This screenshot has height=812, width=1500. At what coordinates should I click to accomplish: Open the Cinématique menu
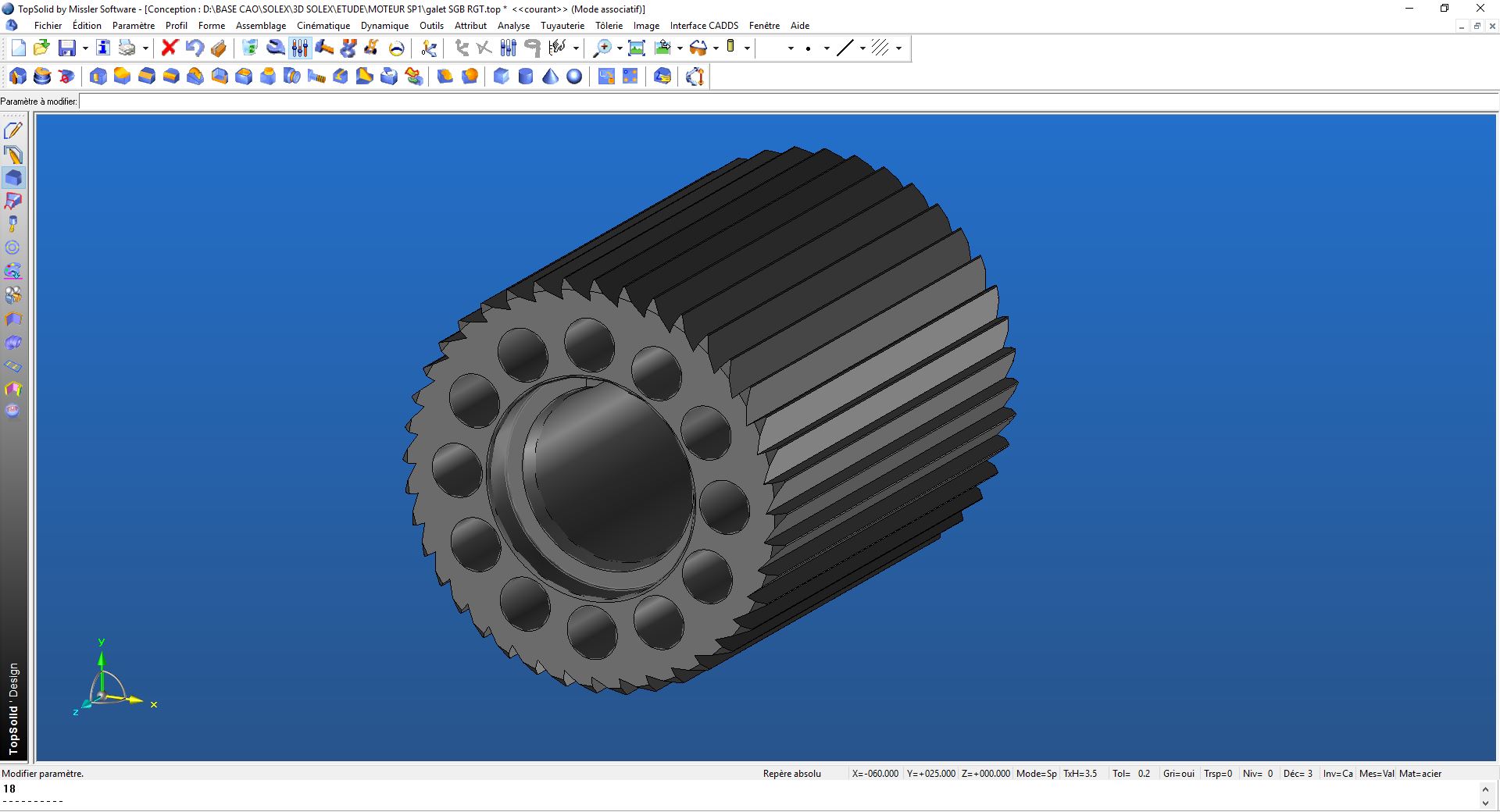coord(323,26)
